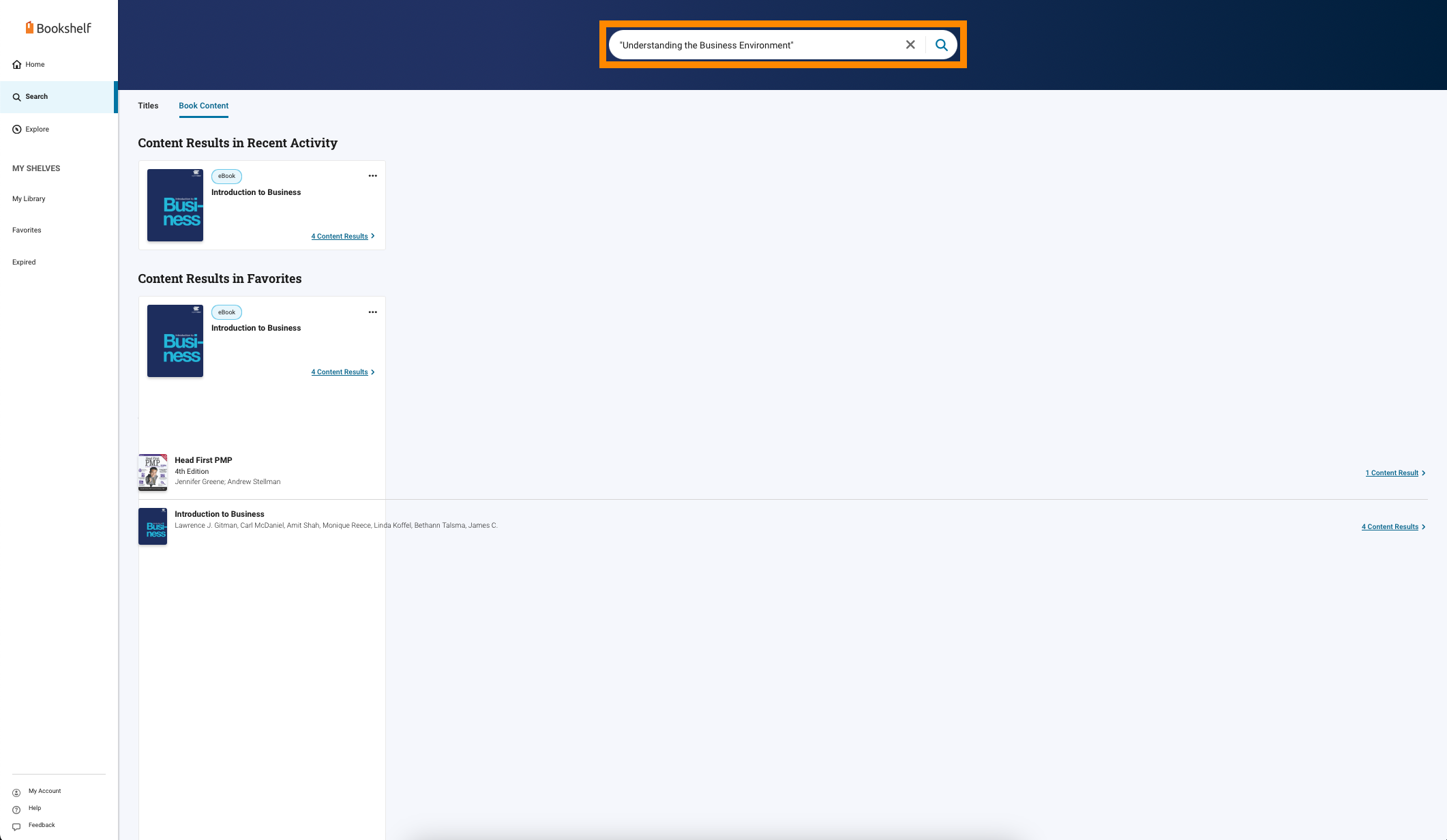Click the magnifying glass search submit icon
Viewport: 1447px width, 840px height.
pos(941,45)
